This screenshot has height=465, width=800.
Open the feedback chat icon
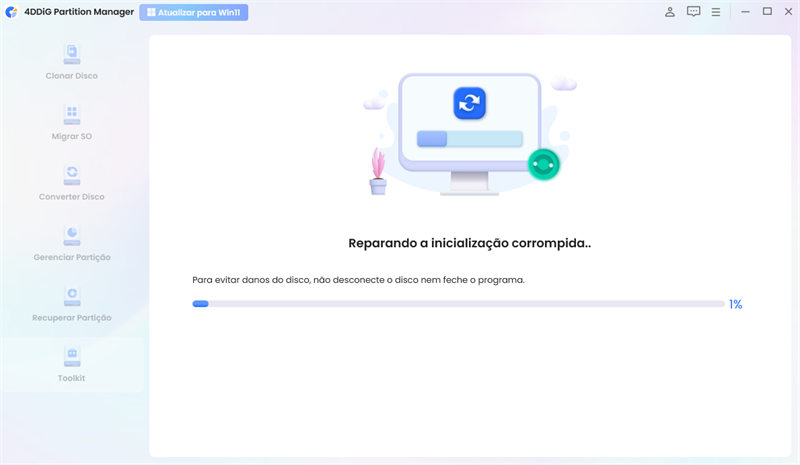(693, 12)
